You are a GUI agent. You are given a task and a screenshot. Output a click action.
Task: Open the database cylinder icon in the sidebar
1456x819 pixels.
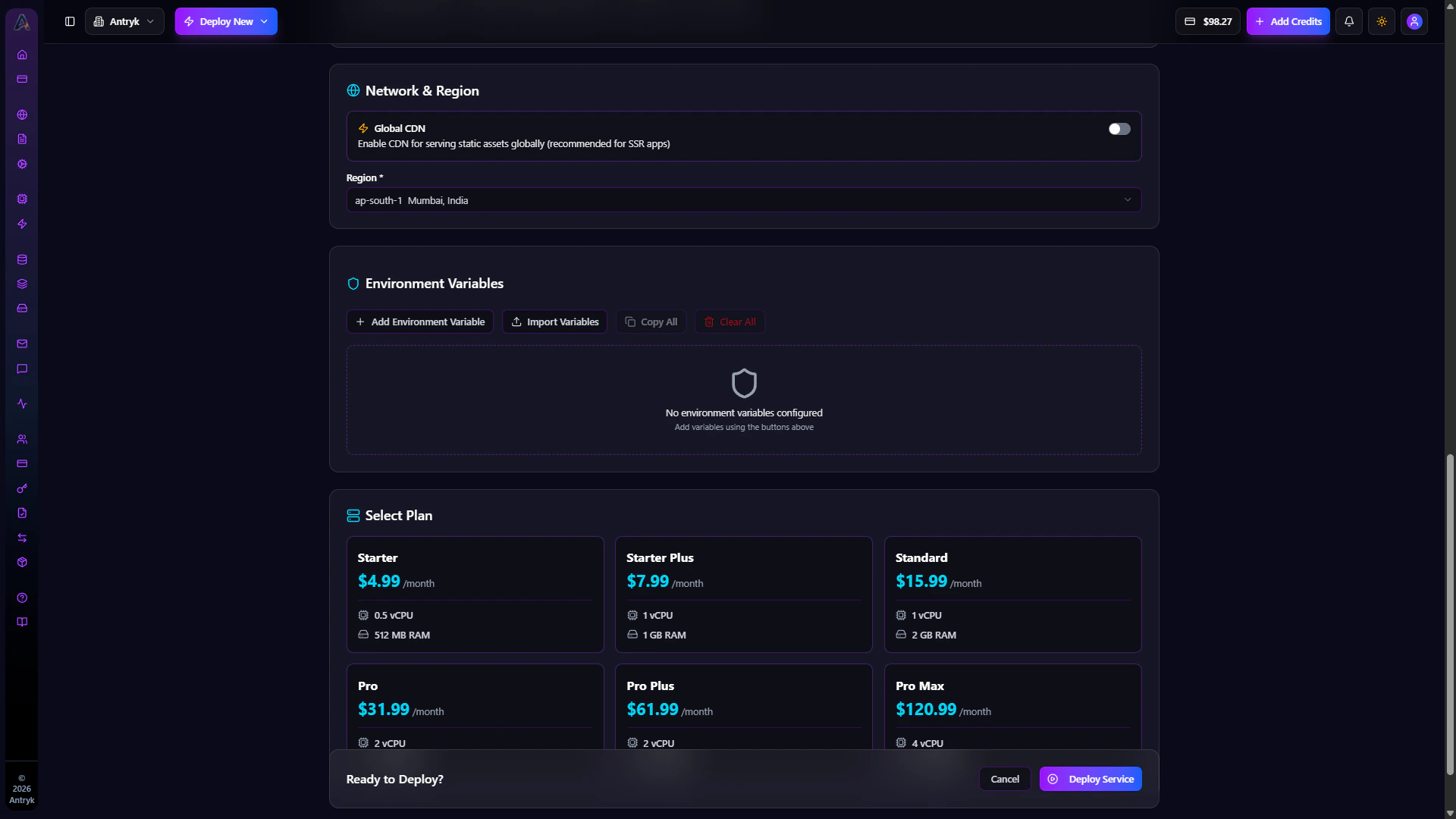coord(22,259)
